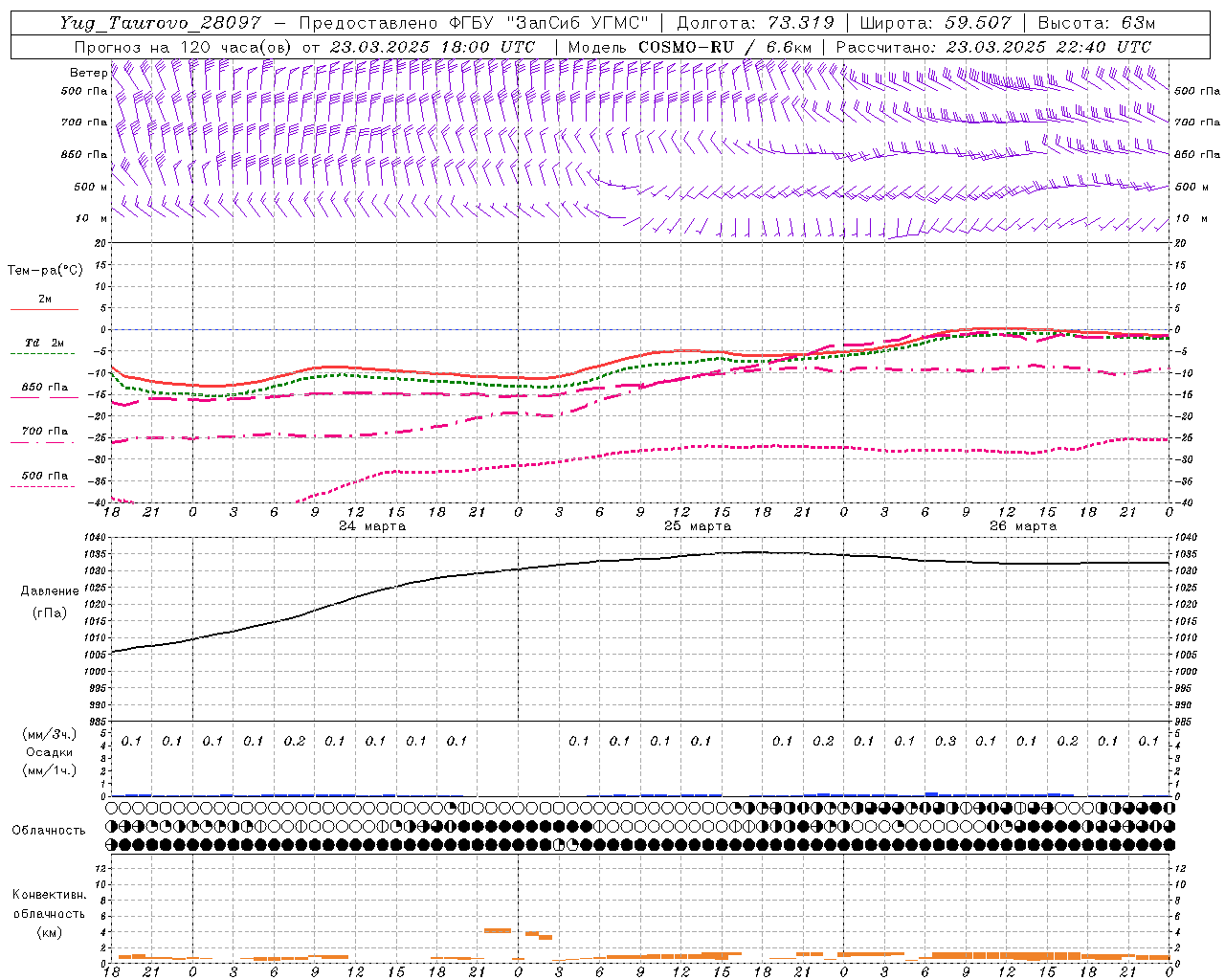
Task: Select the (мм/1ч.) precipitation unit label
Action: click(x=50, y=770)
